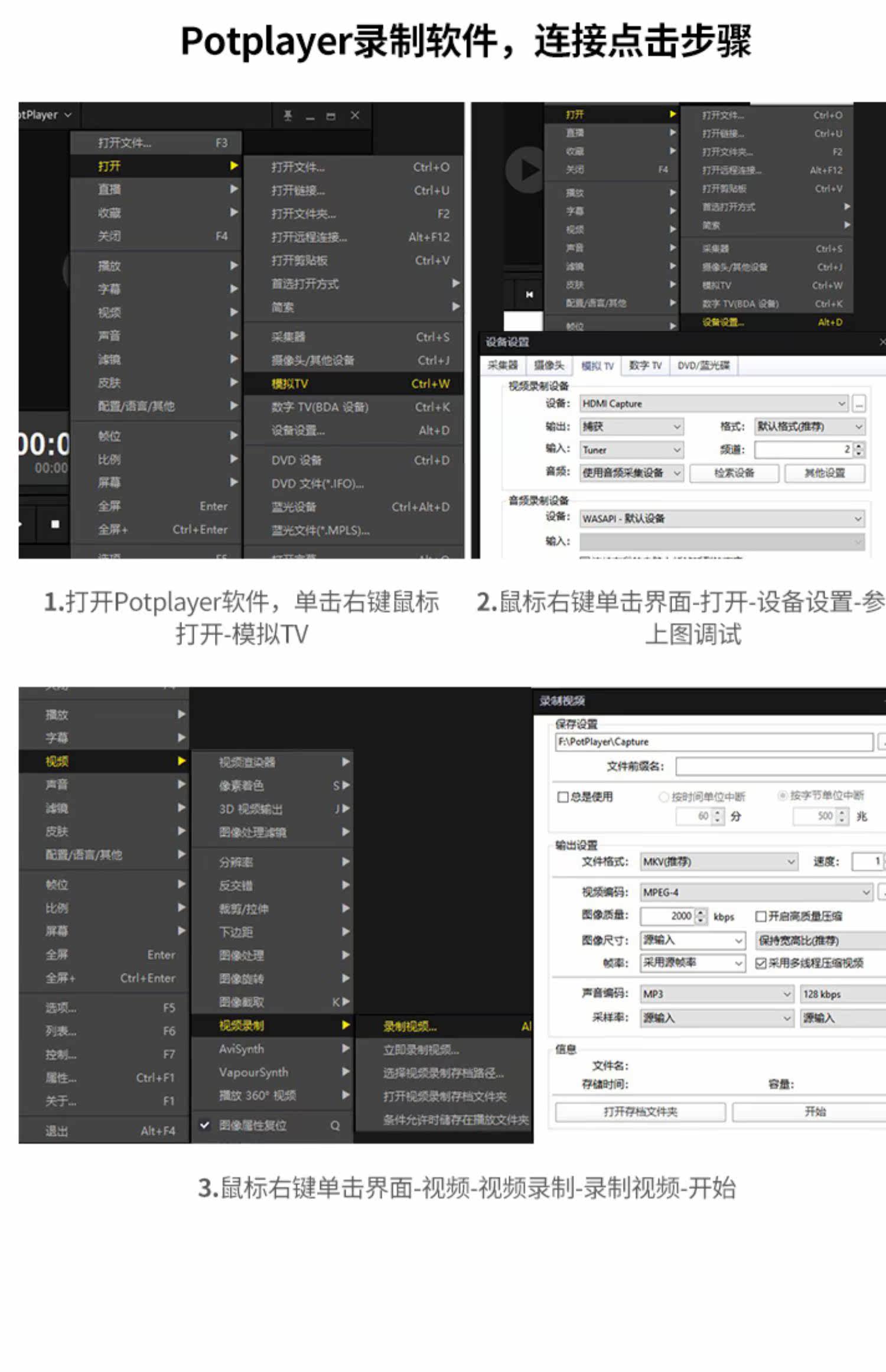Adjust the 图像质量 2000 kbps stepper
This screenshot has width=886, height=1372.
point(701,916)
